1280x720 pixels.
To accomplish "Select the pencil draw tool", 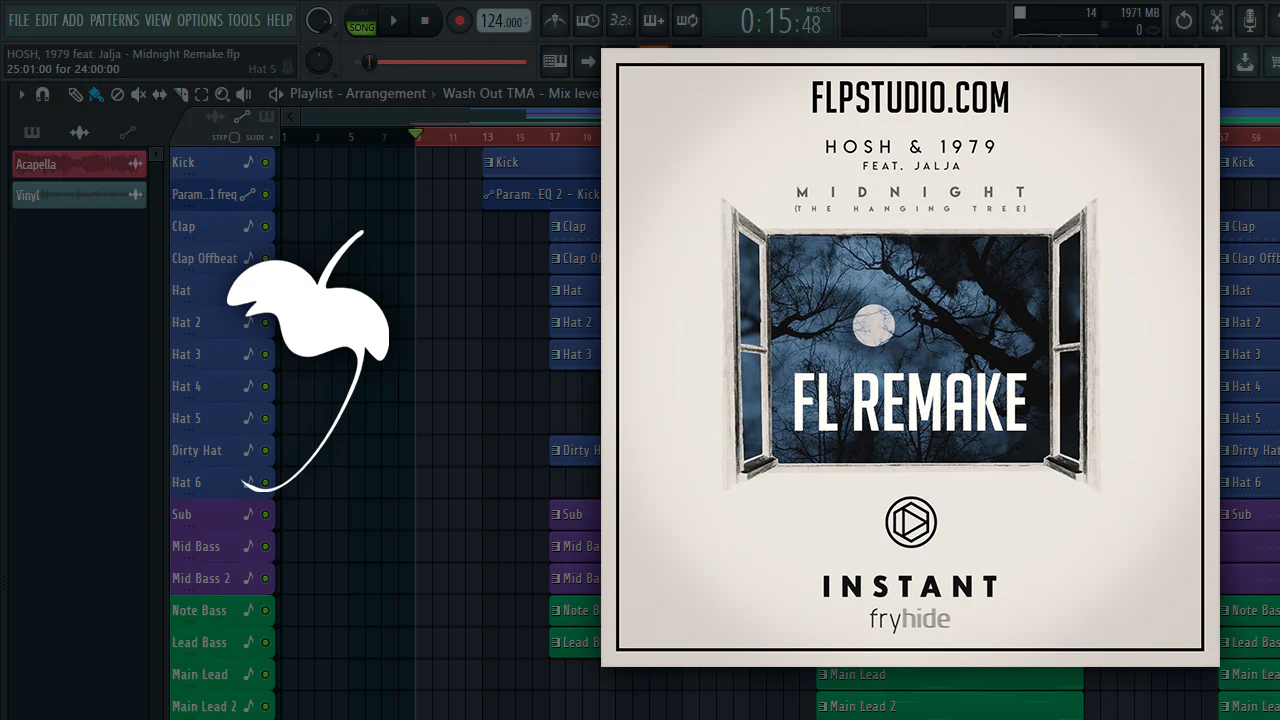I will [x=76, y=94].
